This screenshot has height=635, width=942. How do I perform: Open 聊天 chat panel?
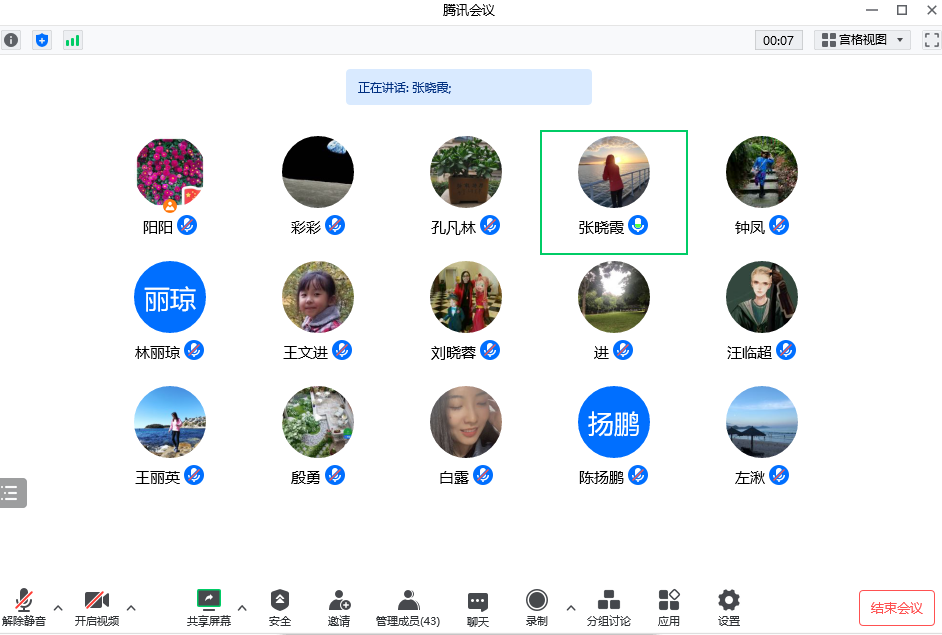pyautogui.click(x=478, y=607)
